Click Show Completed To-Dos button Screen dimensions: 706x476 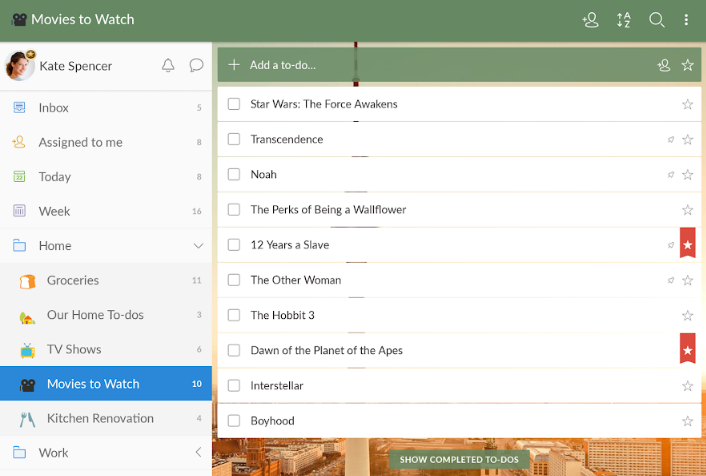point(459,460)
